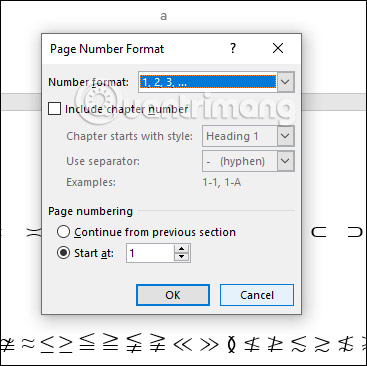Close the Page Number Format dialog
The image size is (367, 366).
[x=278, y=49]
